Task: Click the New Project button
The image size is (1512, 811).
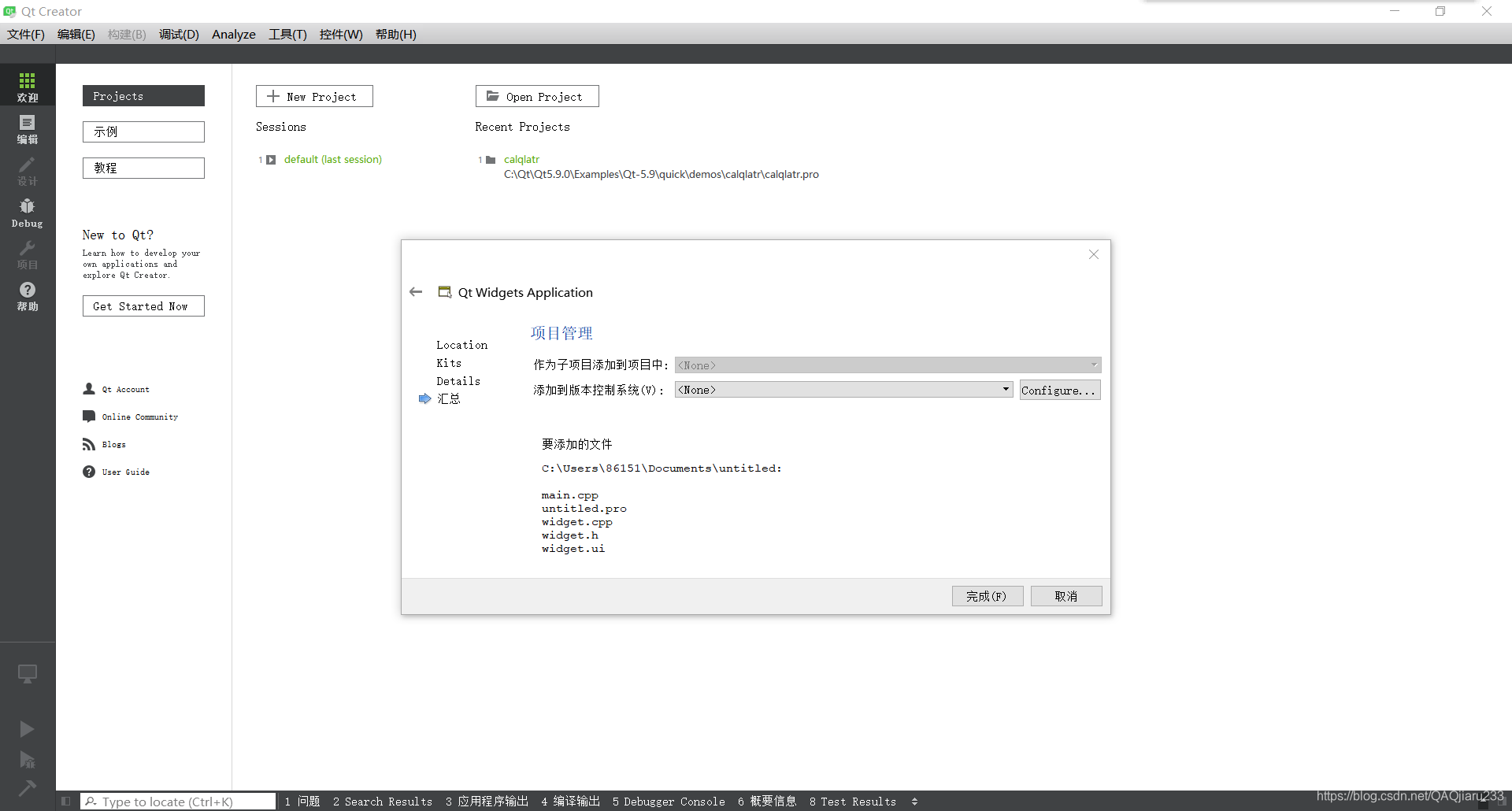Action: 314,96
